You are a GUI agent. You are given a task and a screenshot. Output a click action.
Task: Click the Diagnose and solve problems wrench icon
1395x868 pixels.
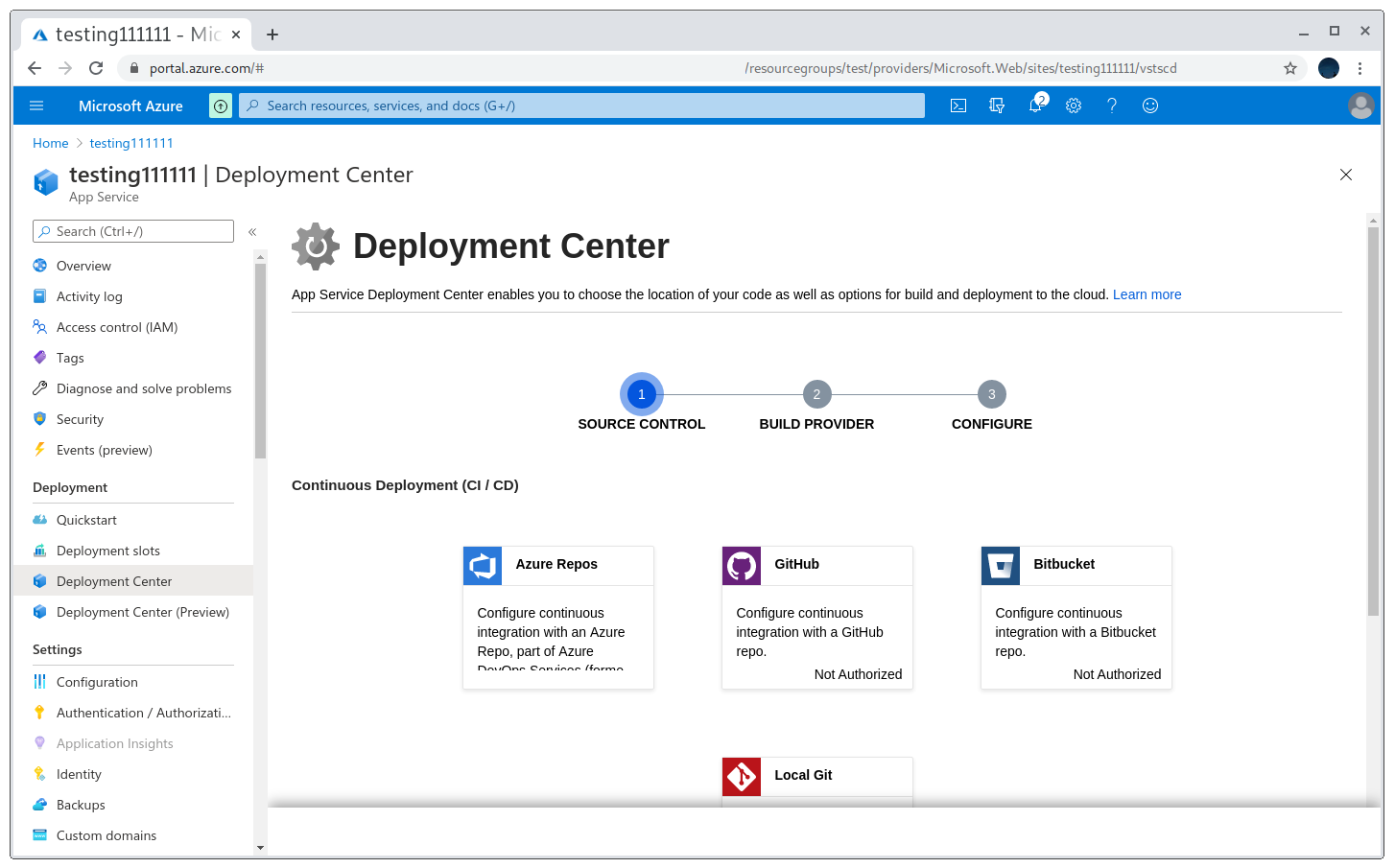tap(39, 388)
